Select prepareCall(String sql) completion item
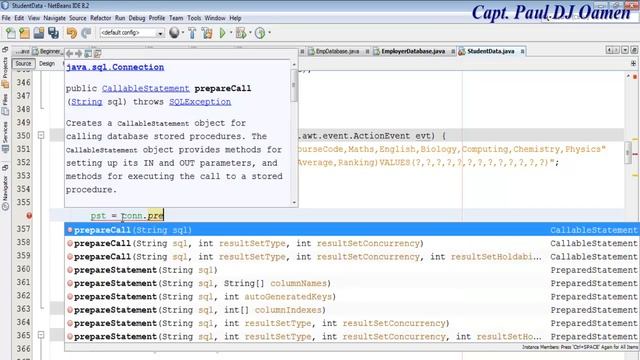Viewport: 640px width, 360px height. pyautogui.click(x=352, y=230)
